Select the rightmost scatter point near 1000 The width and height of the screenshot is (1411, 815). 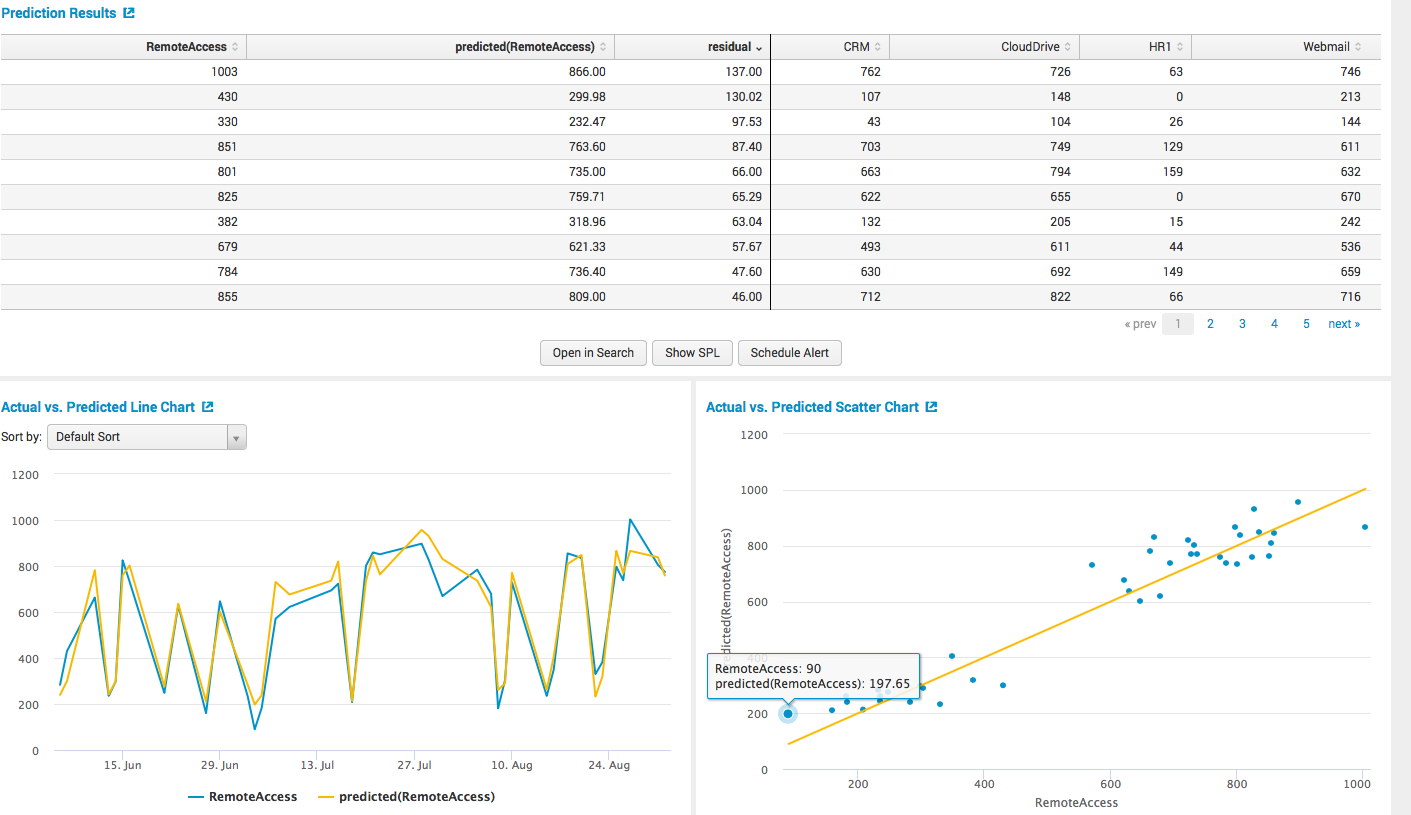[1364, 527]
